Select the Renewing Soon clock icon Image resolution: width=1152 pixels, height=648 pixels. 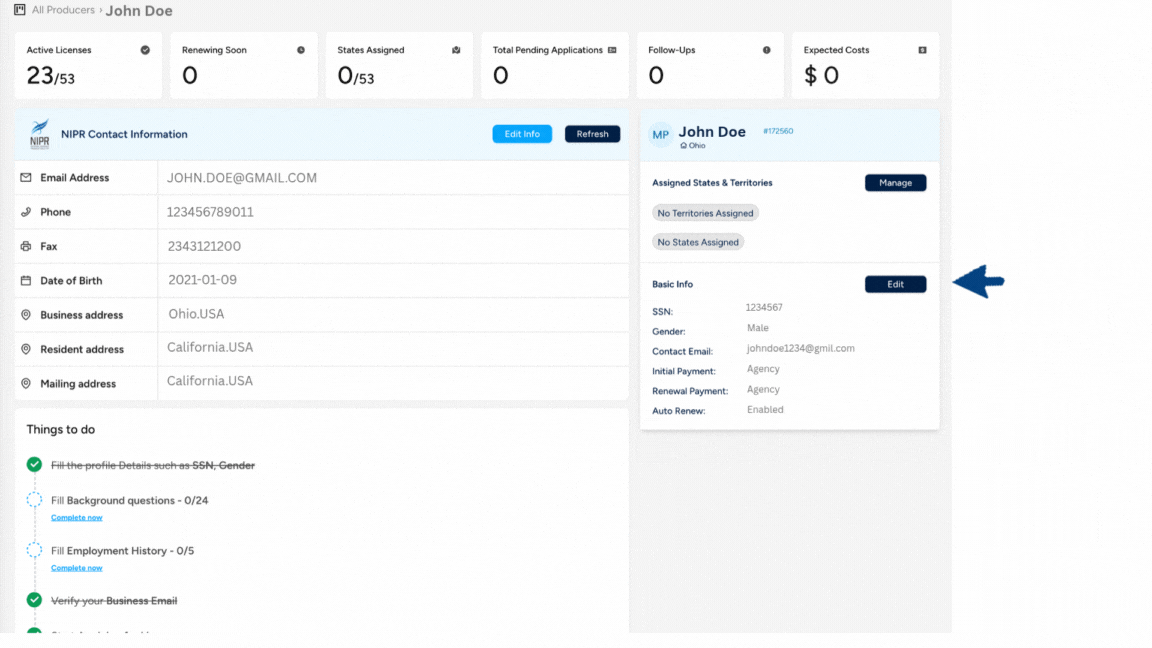tap(300, 49)
